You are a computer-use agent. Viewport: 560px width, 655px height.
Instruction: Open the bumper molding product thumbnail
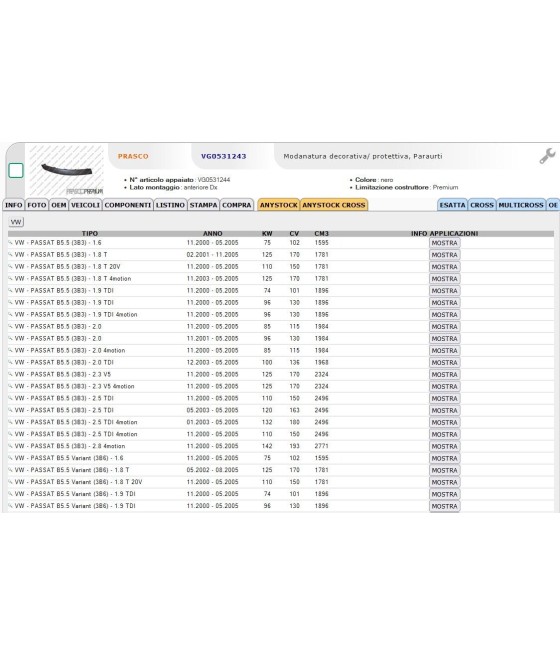tap(66, 170)
